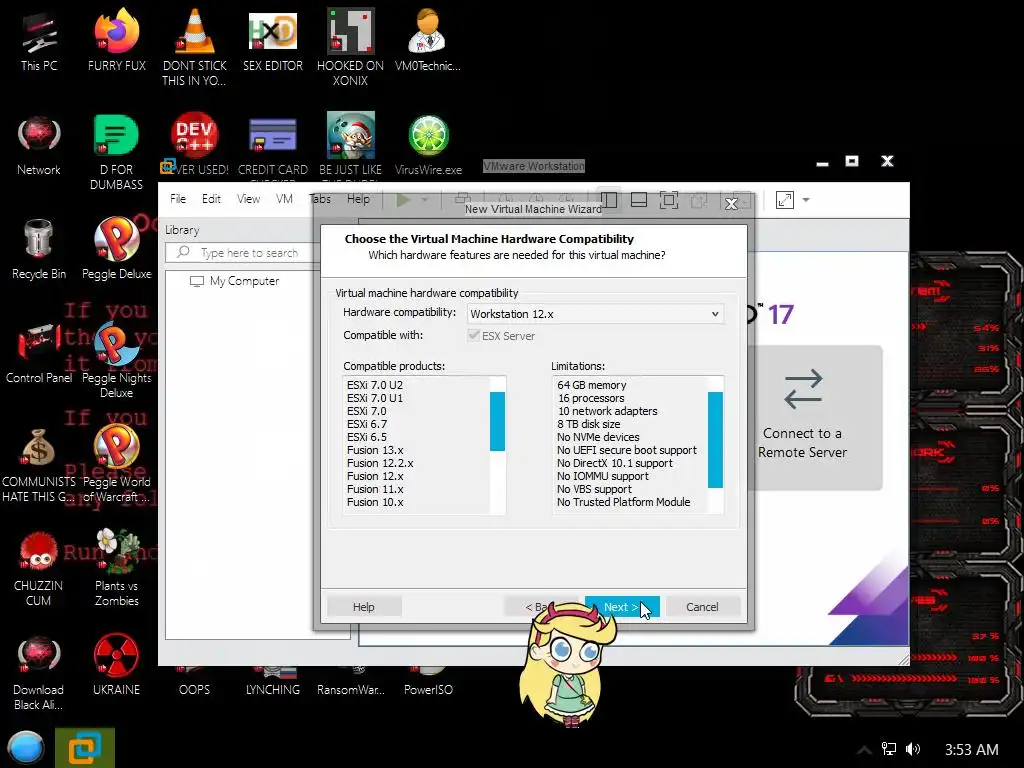Click the Limitations list scrollbar thumb
The image size is (1024, 768).
pos(715,440)
